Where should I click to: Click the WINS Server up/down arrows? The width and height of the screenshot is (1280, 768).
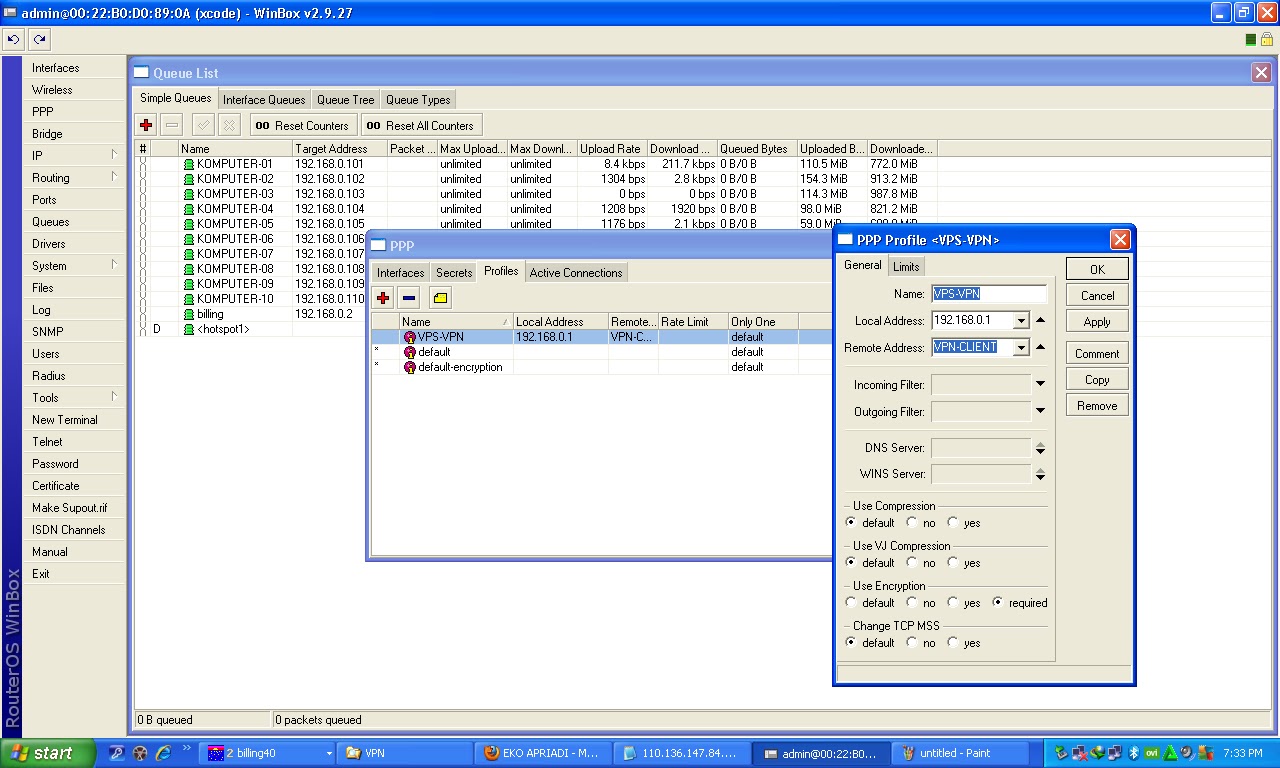point(1040,474)
